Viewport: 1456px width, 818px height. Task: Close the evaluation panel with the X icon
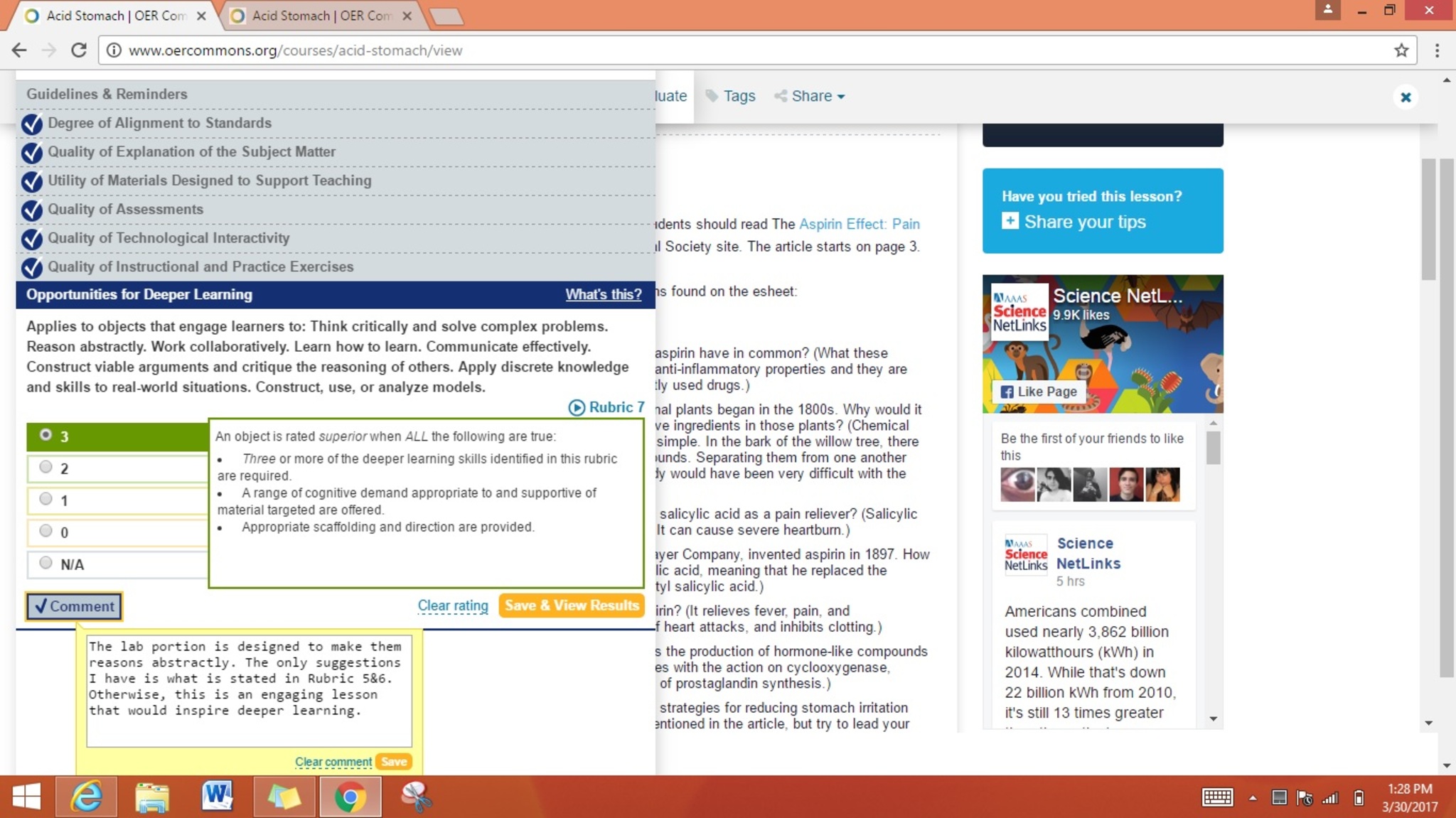[1405, 97]
